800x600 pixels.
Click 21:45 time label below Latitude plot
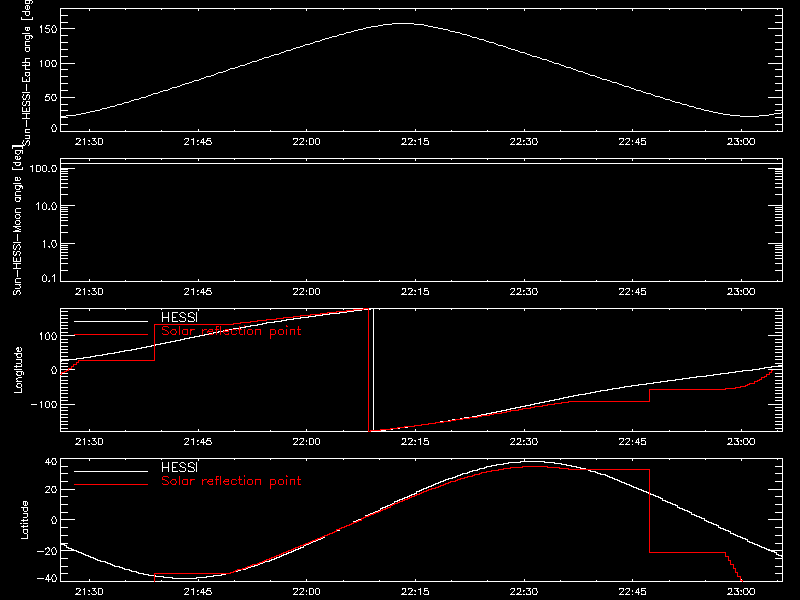tap(198, 592)
